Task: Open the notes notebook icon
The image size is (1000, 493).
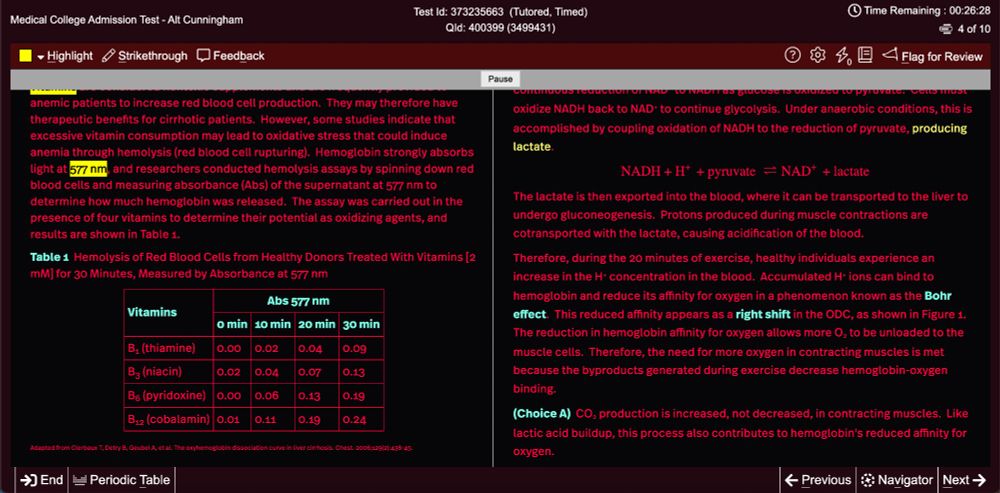Action: point(865,56)
